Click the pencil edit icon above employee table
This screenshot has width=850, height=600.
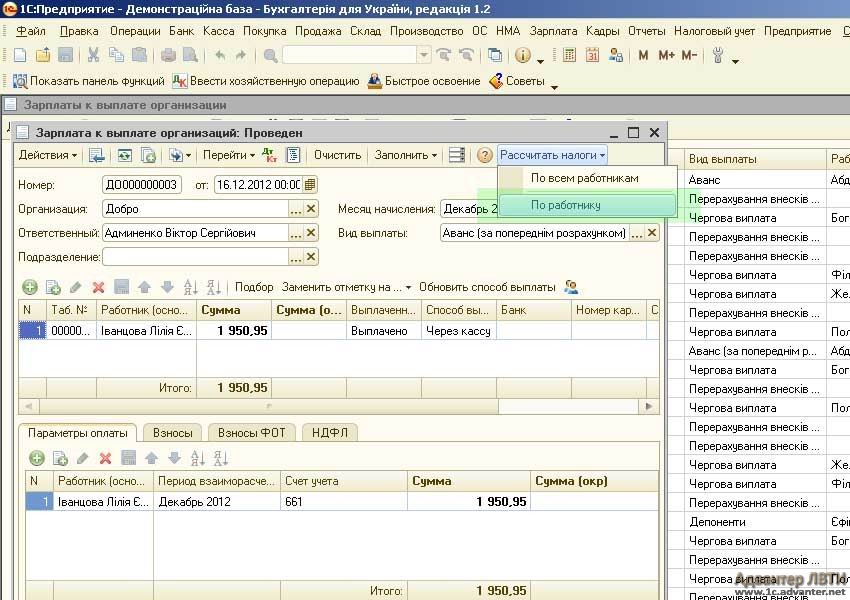tap(75, 287)
